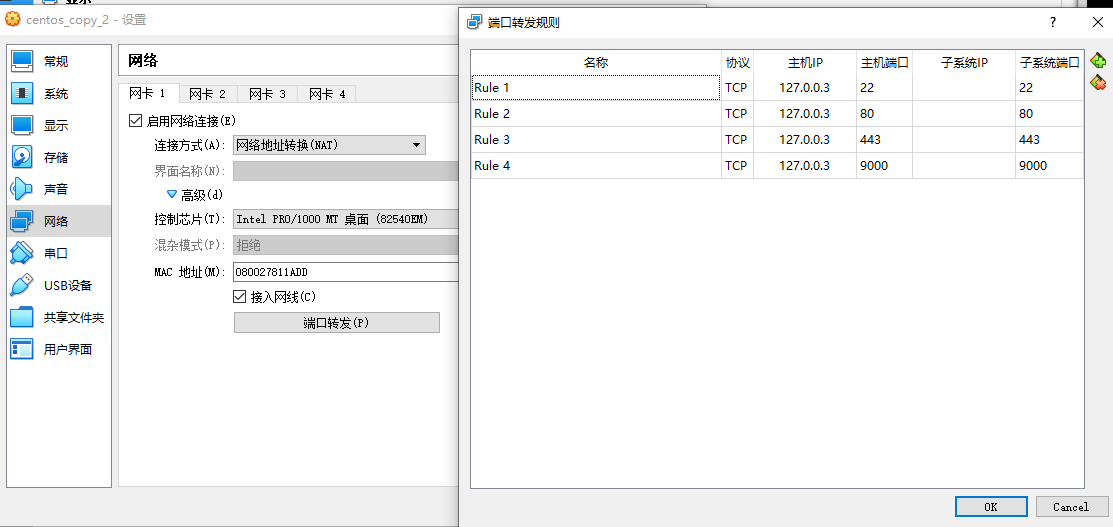The image size is (1113, 527).
Task: Switch to 网卡 4 tab
Action: click(327, 94)
